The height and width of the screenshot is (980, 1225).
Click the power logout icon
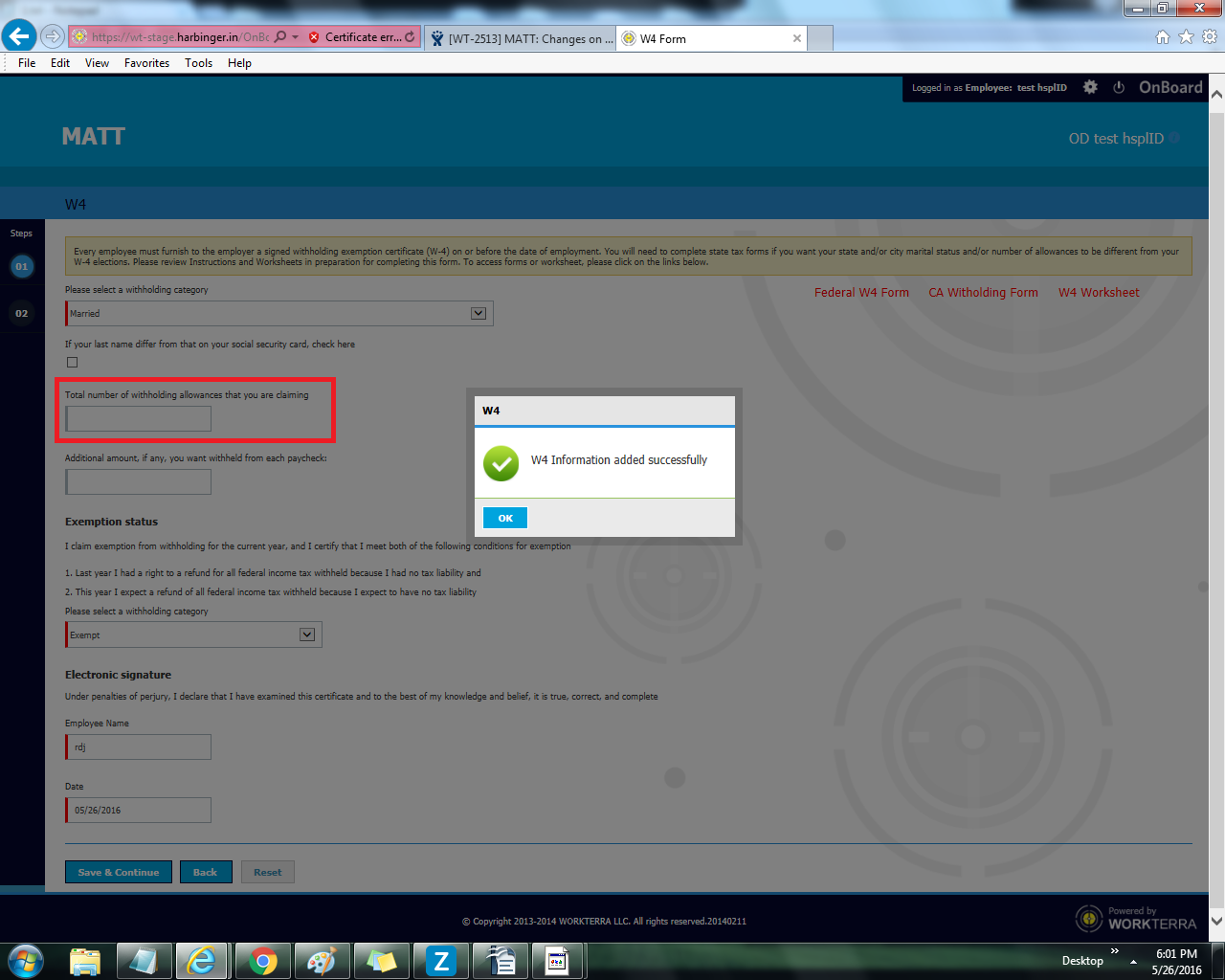pos(1119,87)
